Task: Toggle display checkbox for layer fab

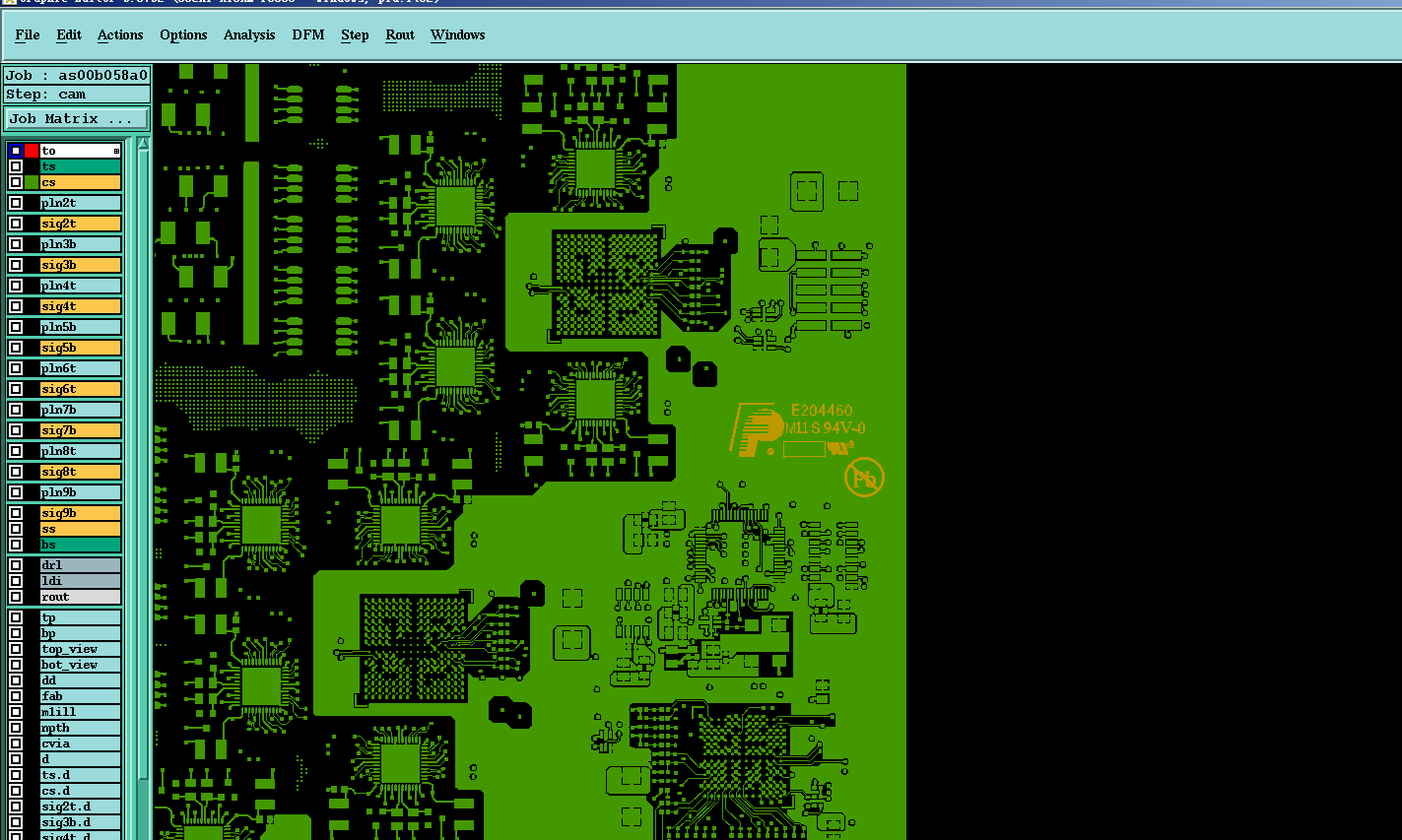Action: (16, 696)
